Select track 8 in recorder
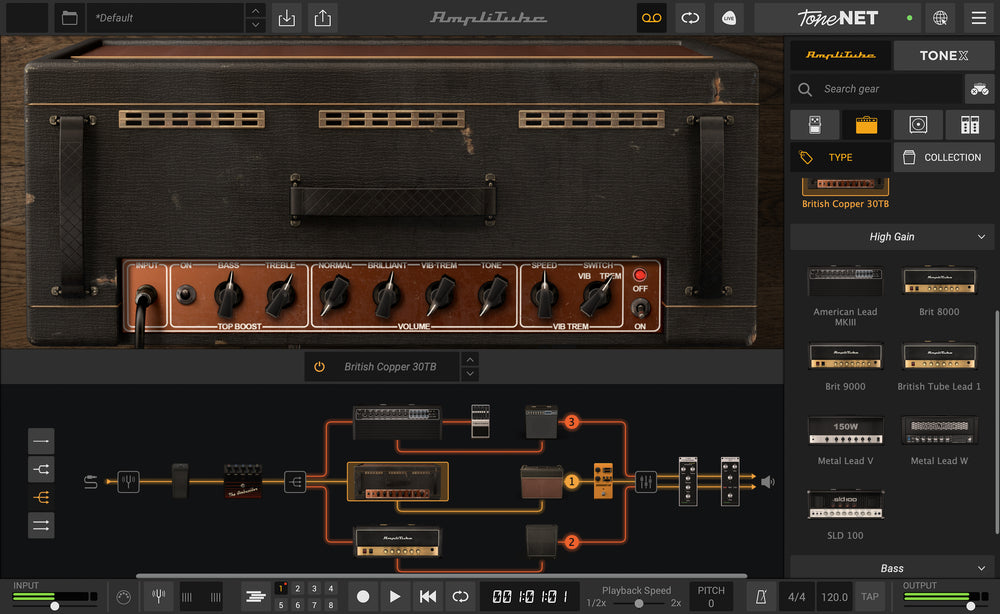Image resolution: width=1000 pixels, height=614 pixels. pyautogui.click(x=331, y=605)
